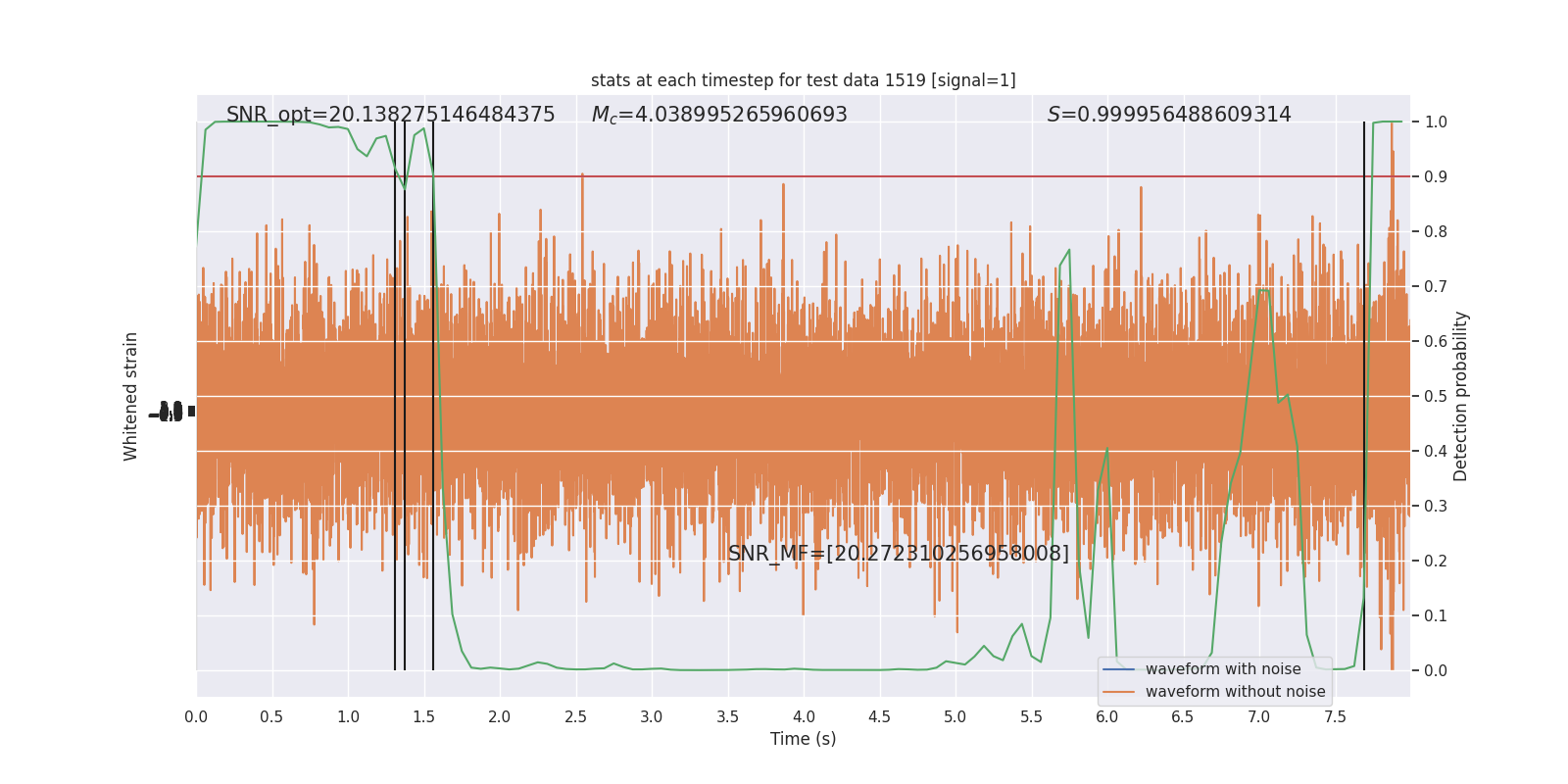Screen dimensions: 1568x784
Task: Click the 'Time (s)' x-axis label
Action: pos(803,739)
